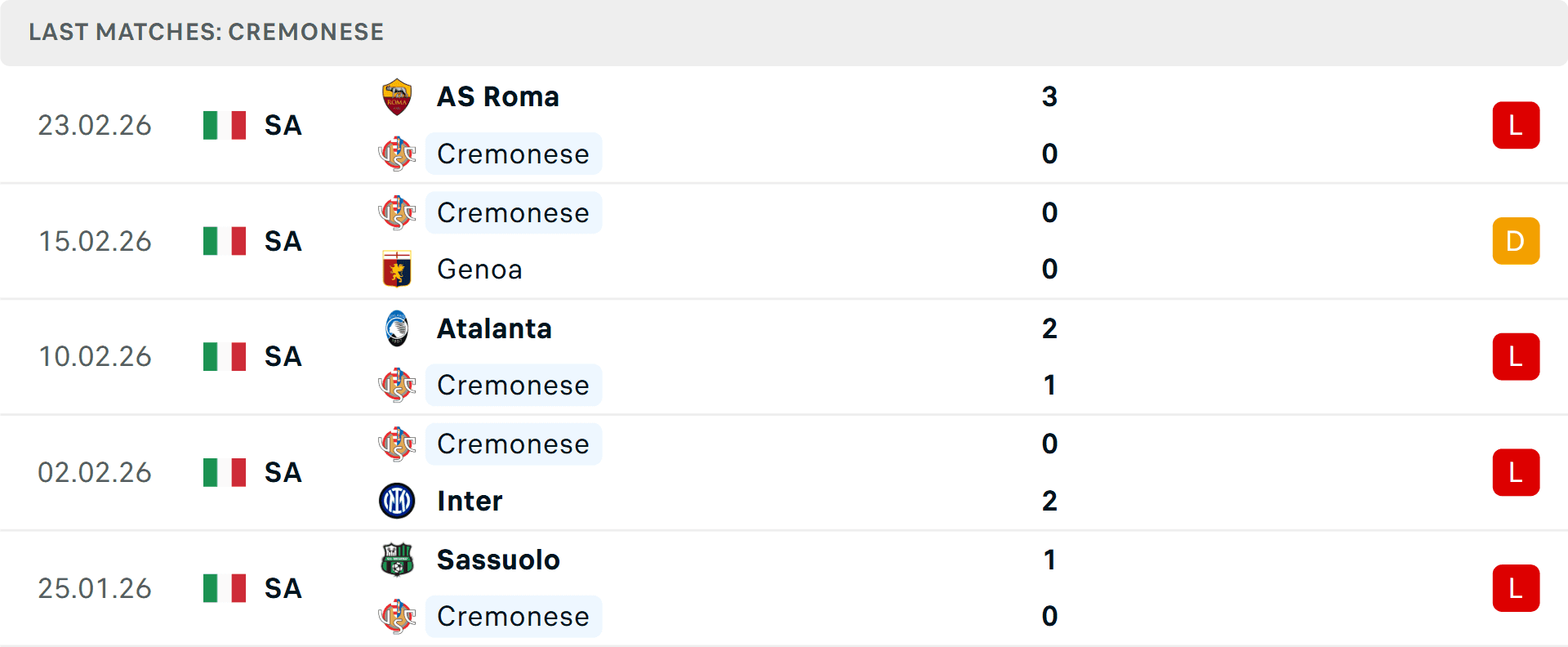Click the SA league label on 25.01.26 match
The image size is (1568, 647).
[x=283, y=588]
